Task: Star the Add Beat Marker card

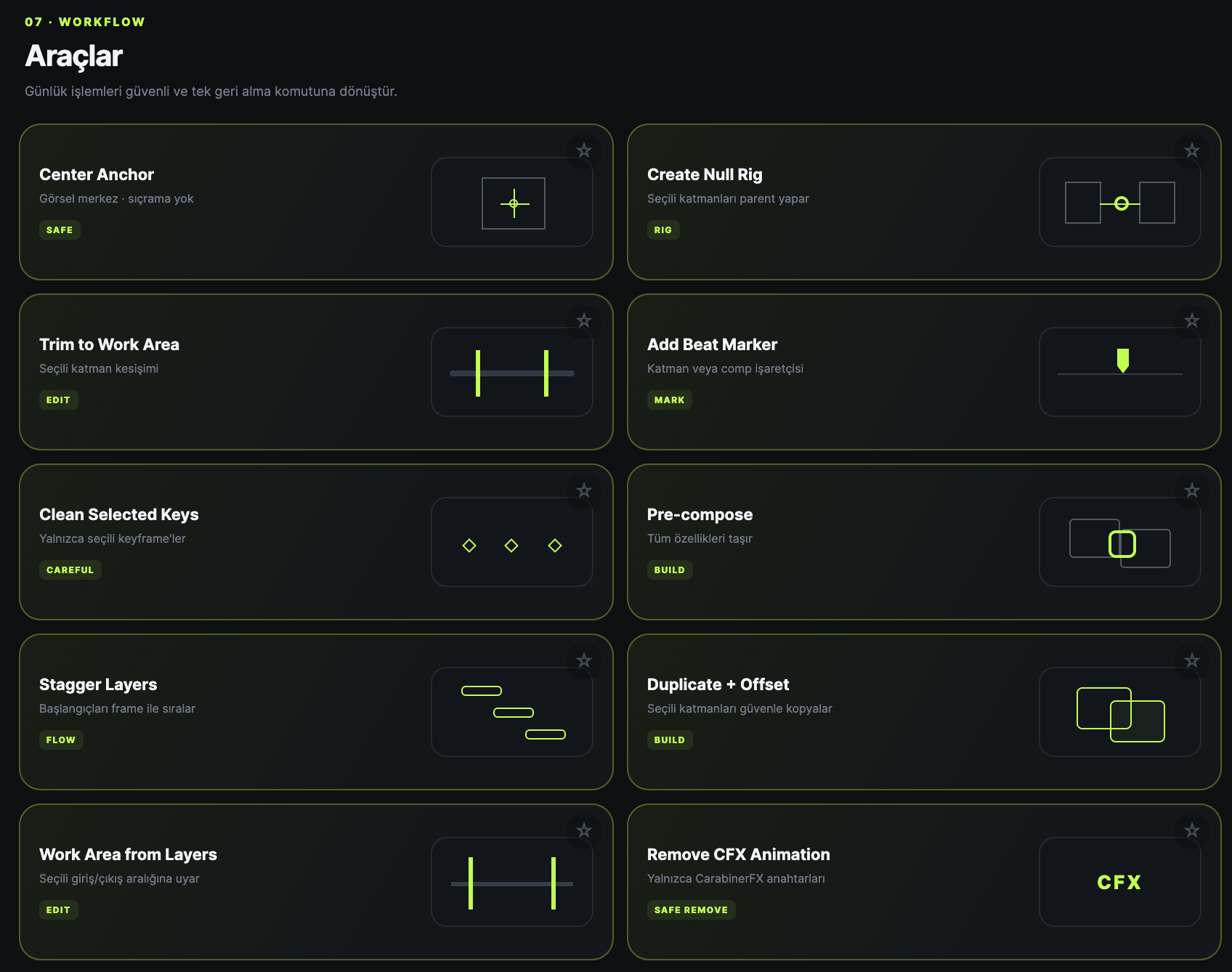Action: tap(1192, 321)
